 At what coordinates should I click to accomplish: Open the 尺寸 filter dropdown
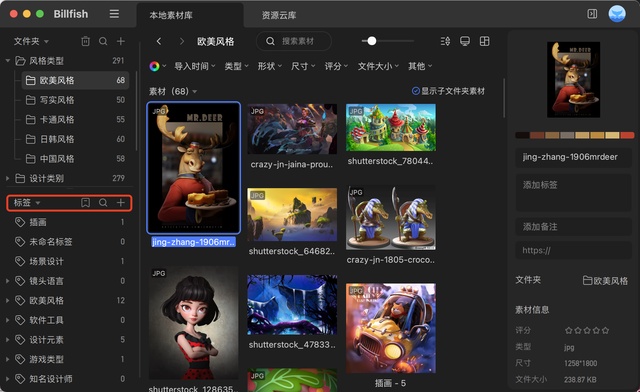coord(303,66)
